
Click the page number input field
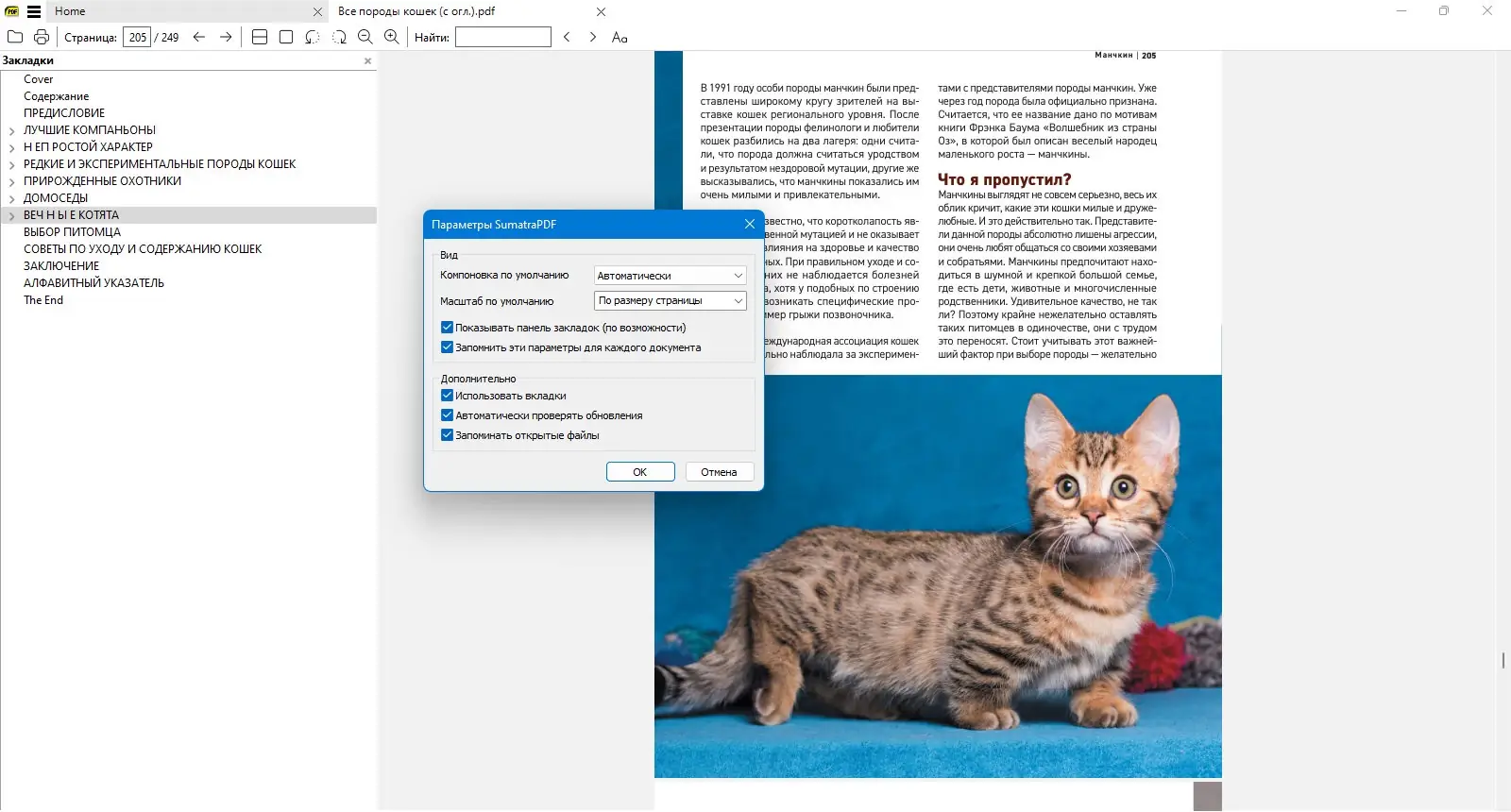137,37
